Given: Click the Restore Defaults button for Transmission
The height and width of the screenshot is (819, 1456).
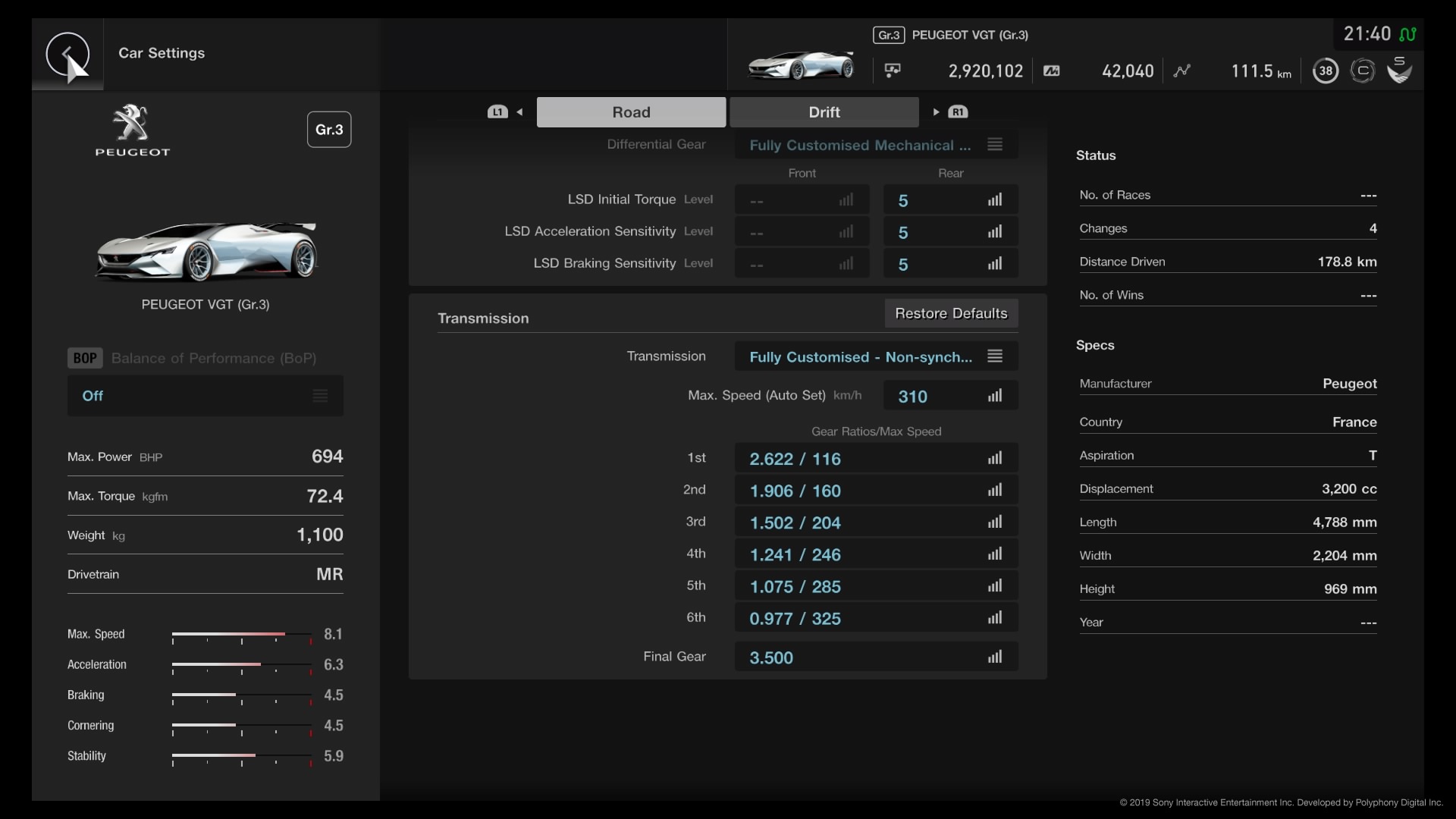Looking at the screenshot, I should click(x=951, y=313).
